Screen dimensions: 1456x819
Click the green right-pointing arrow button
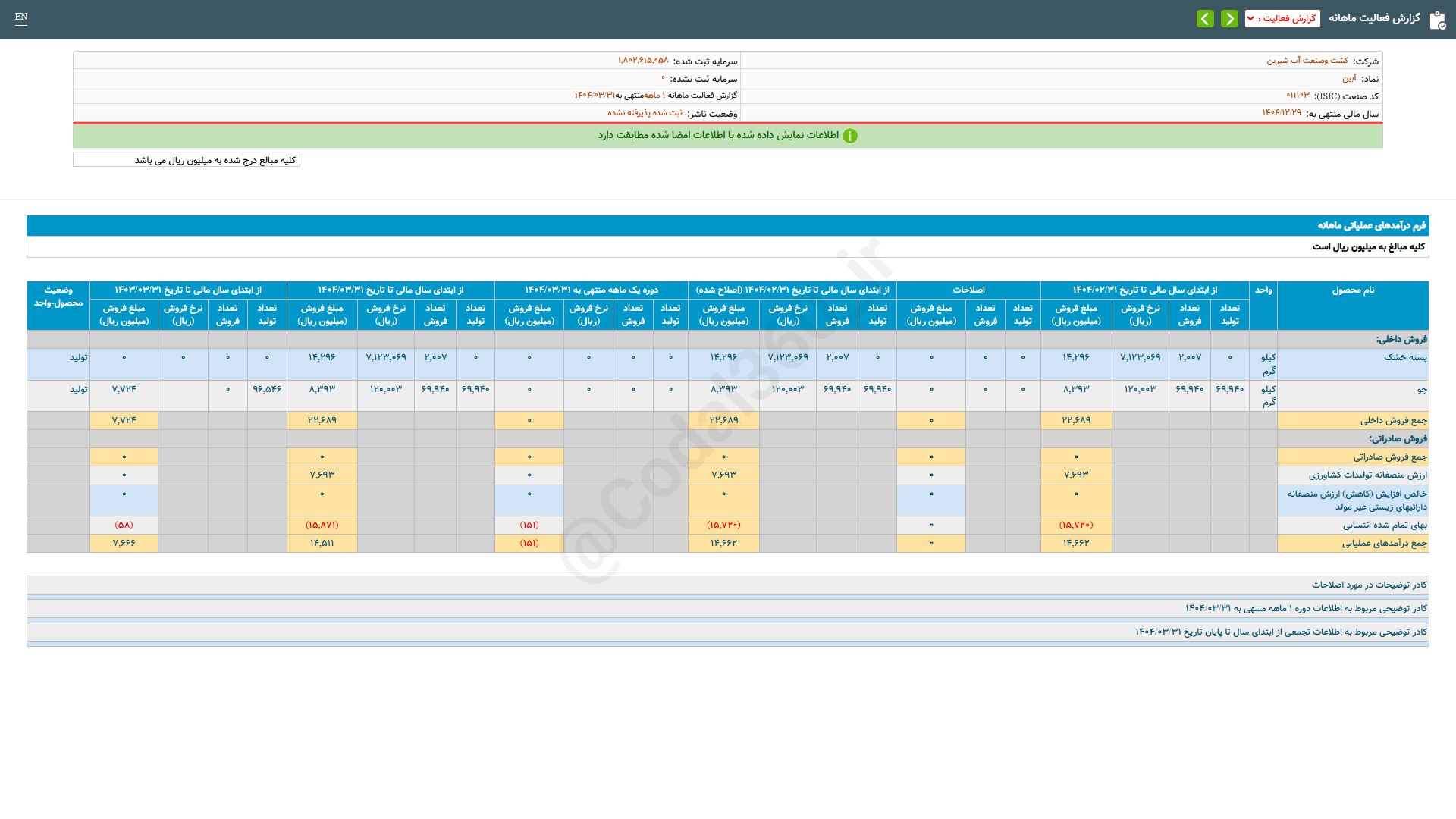[1229, 18]
